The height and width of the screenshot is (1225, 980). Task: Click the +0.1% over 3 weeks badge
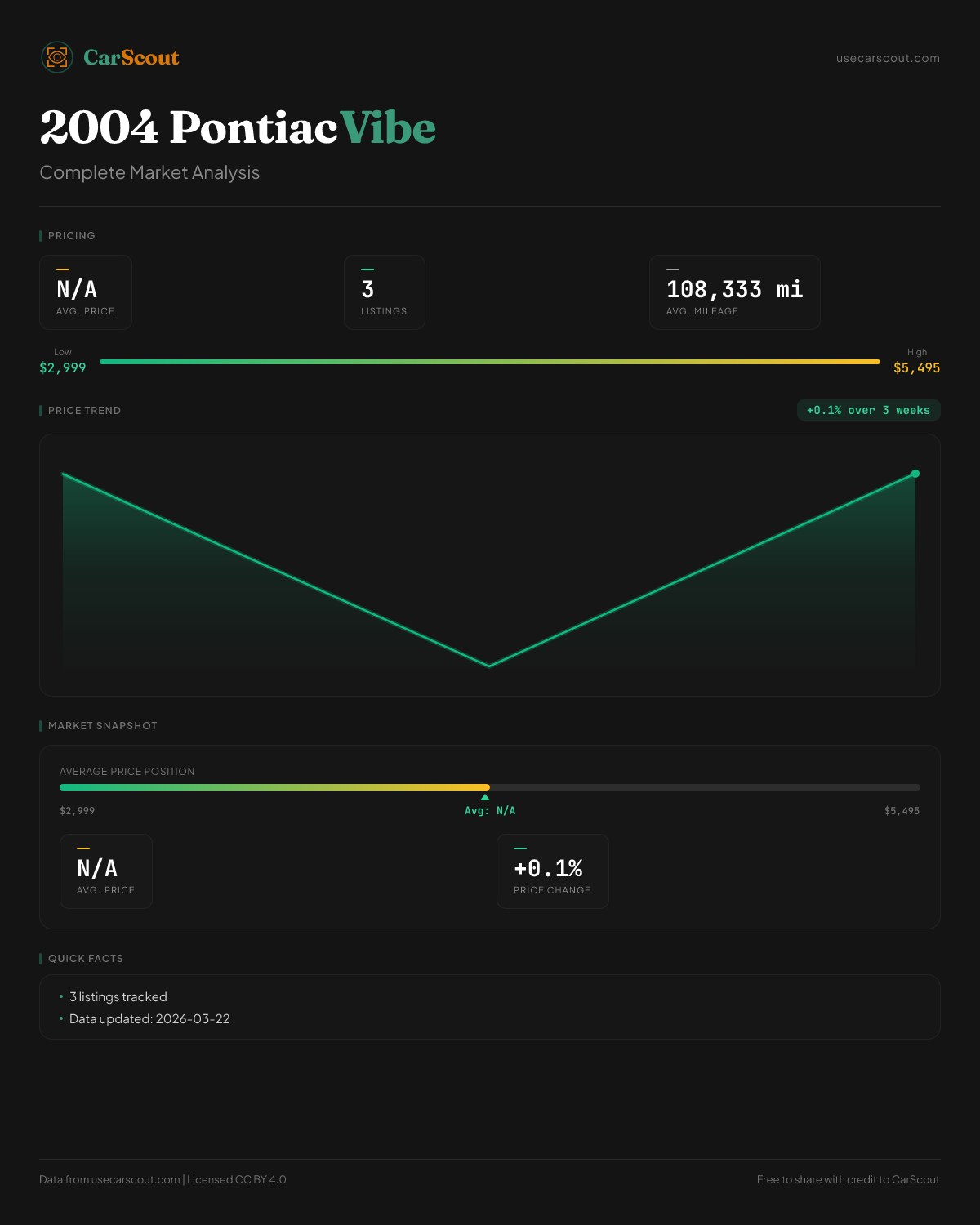coord(868,410)
